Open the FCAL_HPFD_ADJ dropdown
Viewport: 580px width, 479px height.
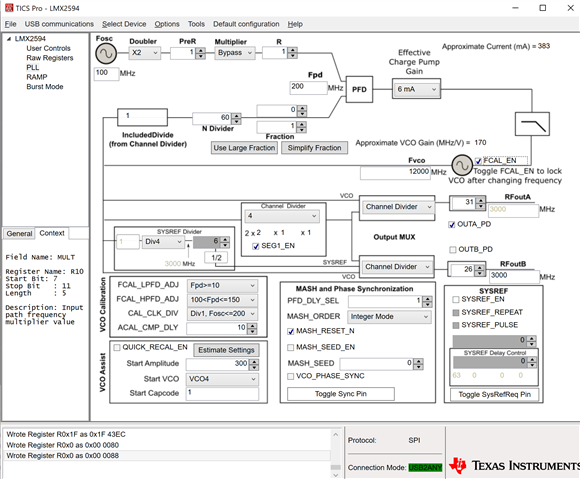coord(222,300)
